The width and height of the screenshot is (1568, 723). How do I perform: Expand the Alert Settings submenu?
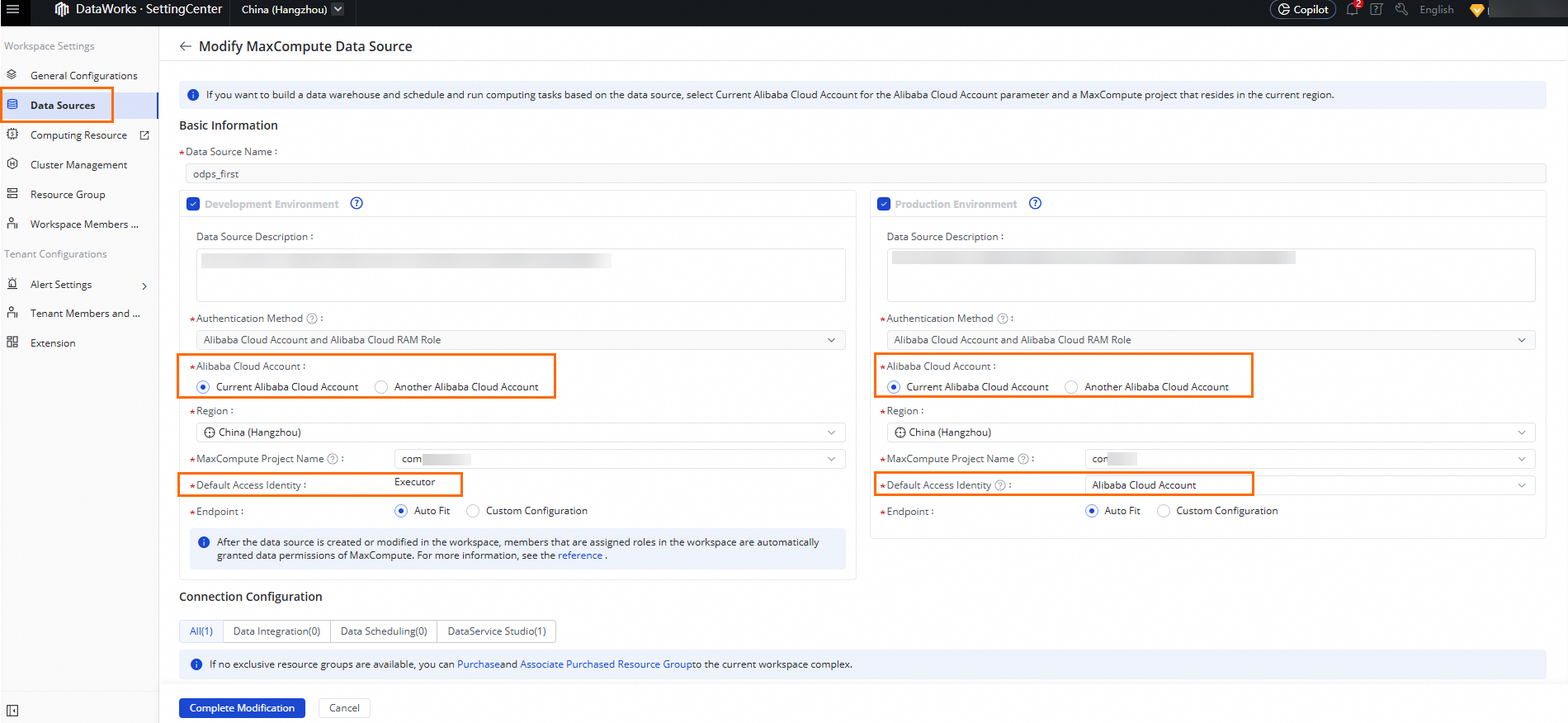pyautogui.click(x=144, y=286)
